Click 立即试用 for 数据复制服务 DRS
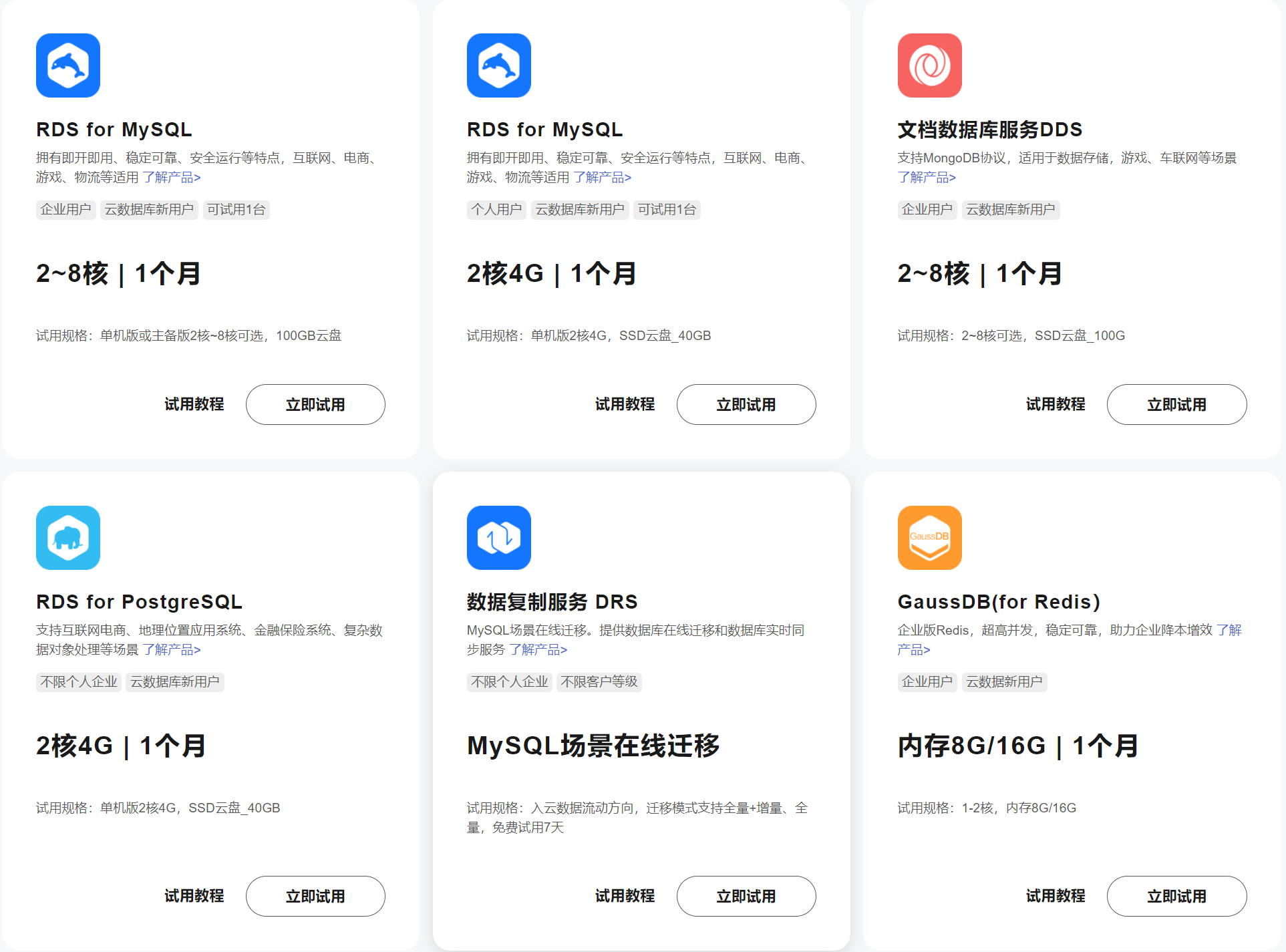 (x=746, y=896)
